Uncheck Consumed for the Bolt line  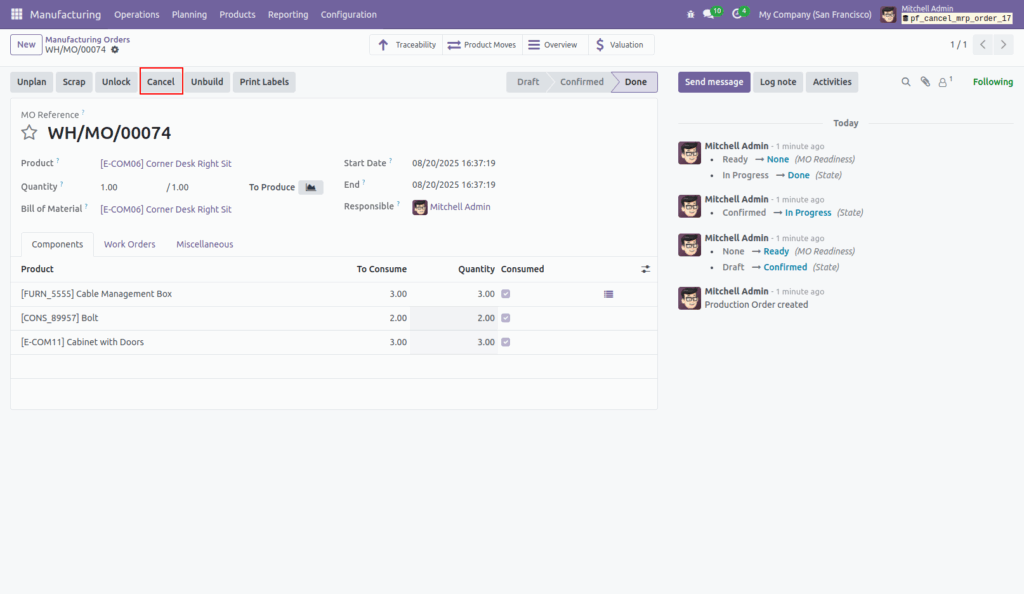pos(505,317)
